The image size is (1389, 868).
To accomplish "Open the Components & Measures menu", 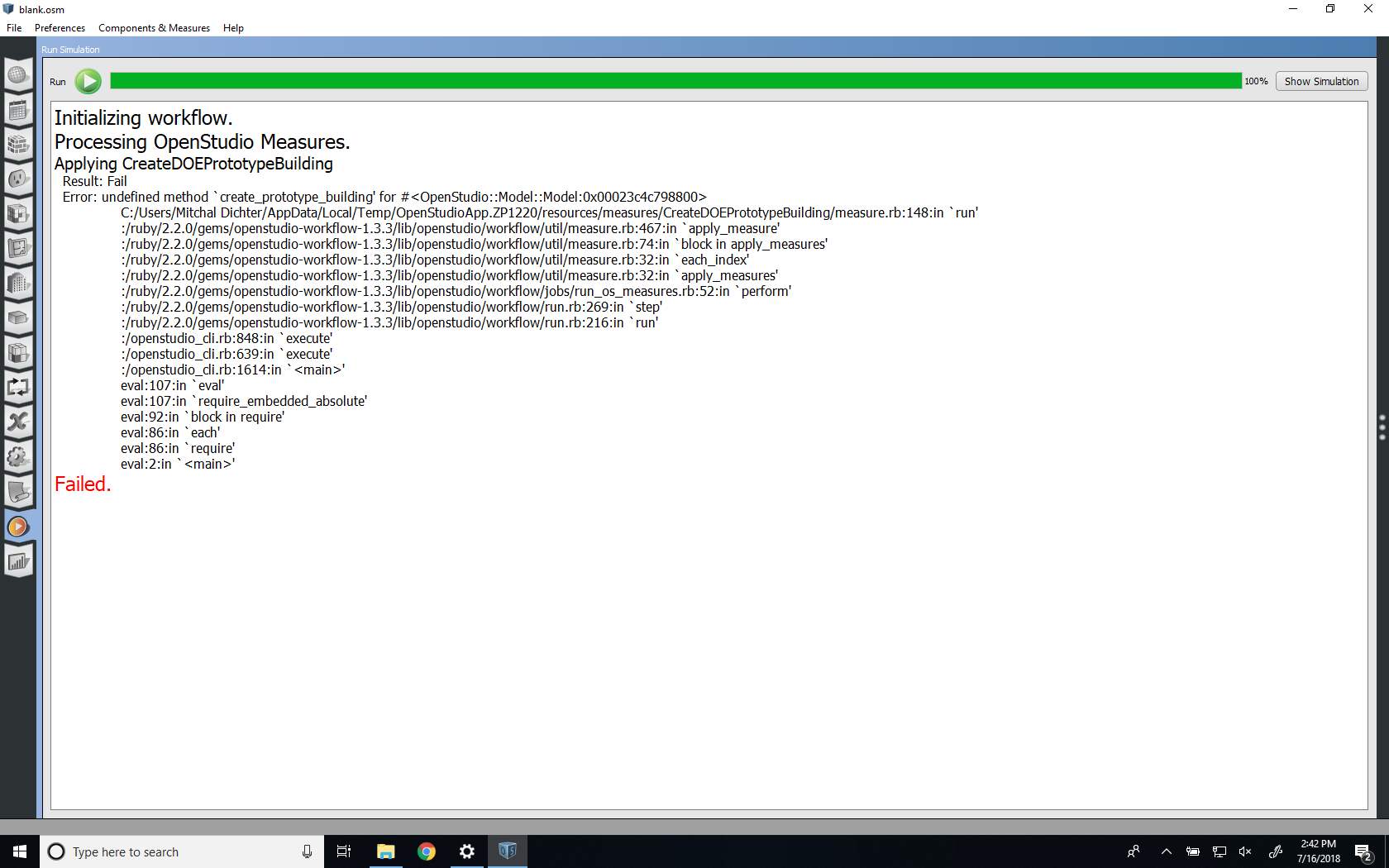I will (154, 27).
